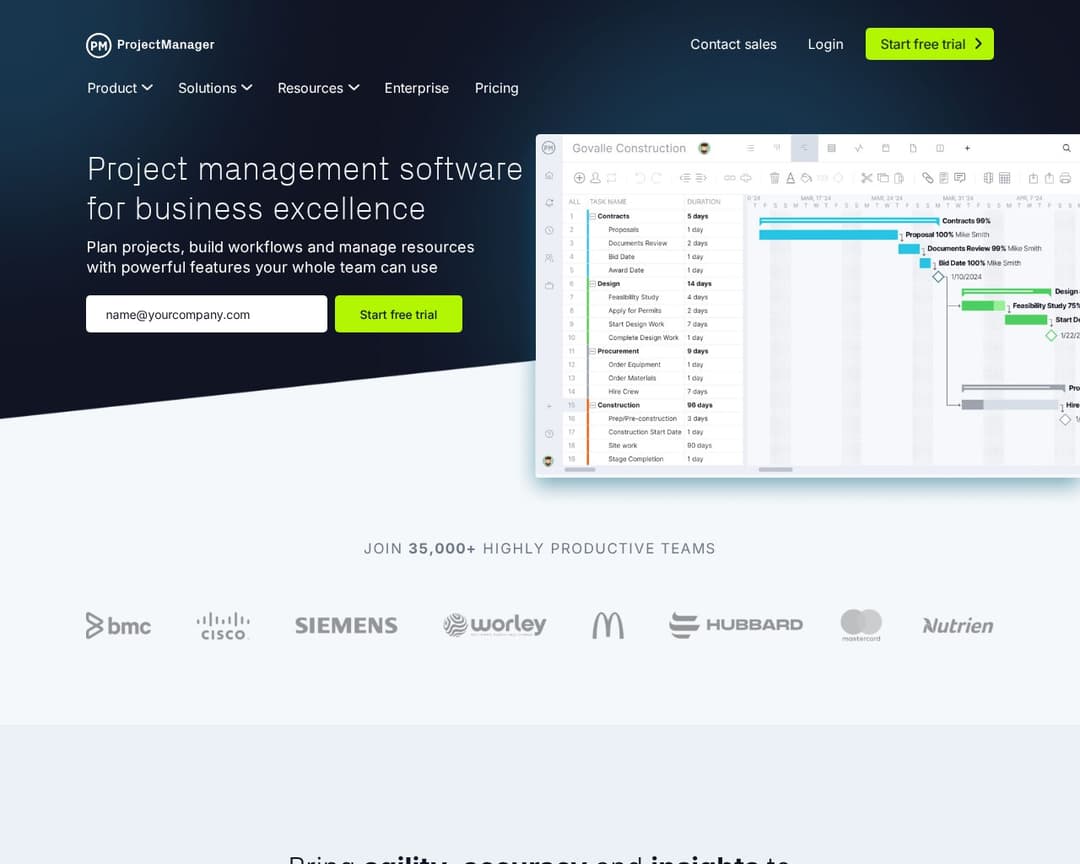Image resolution: width=1080 pixels, height=864 pixels.
Task: Click the clock icon in app sidebar
Action: click(549, 230)
